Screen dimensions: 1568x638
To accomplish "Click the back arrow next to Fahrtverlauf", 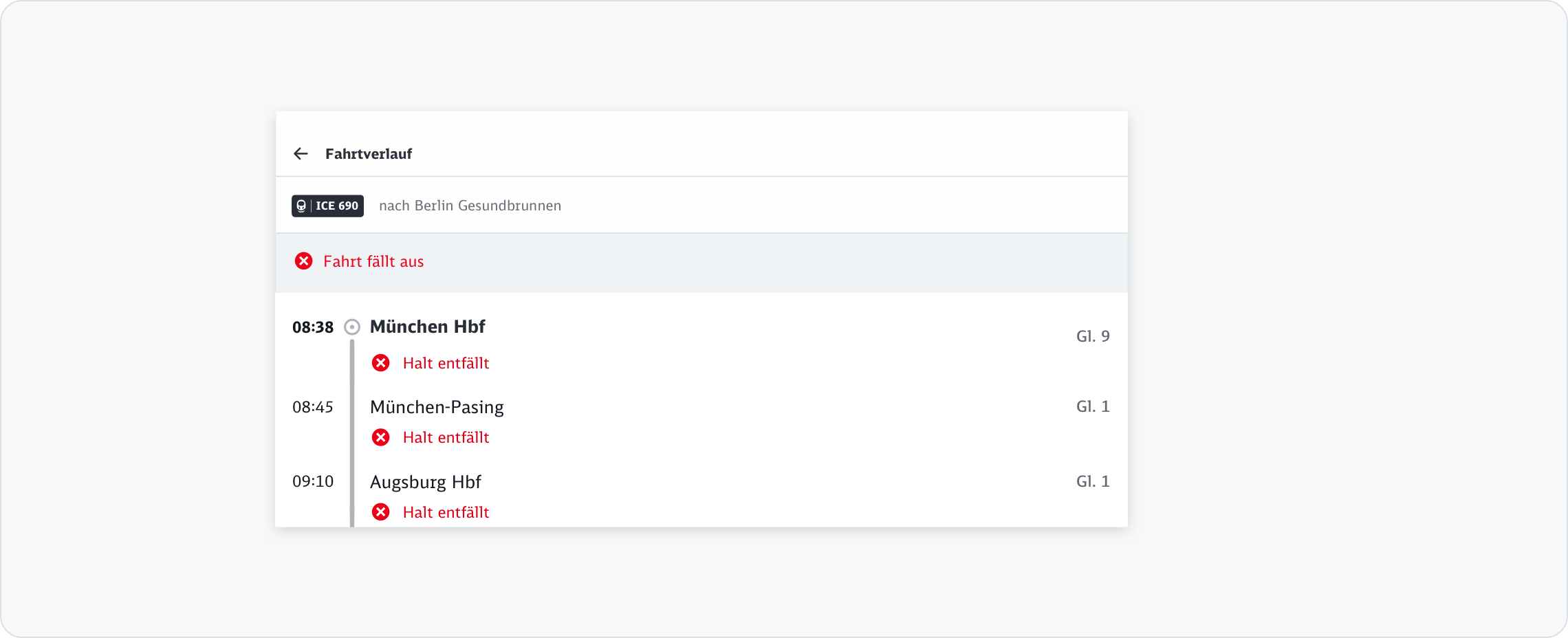I will pos(301,154).
